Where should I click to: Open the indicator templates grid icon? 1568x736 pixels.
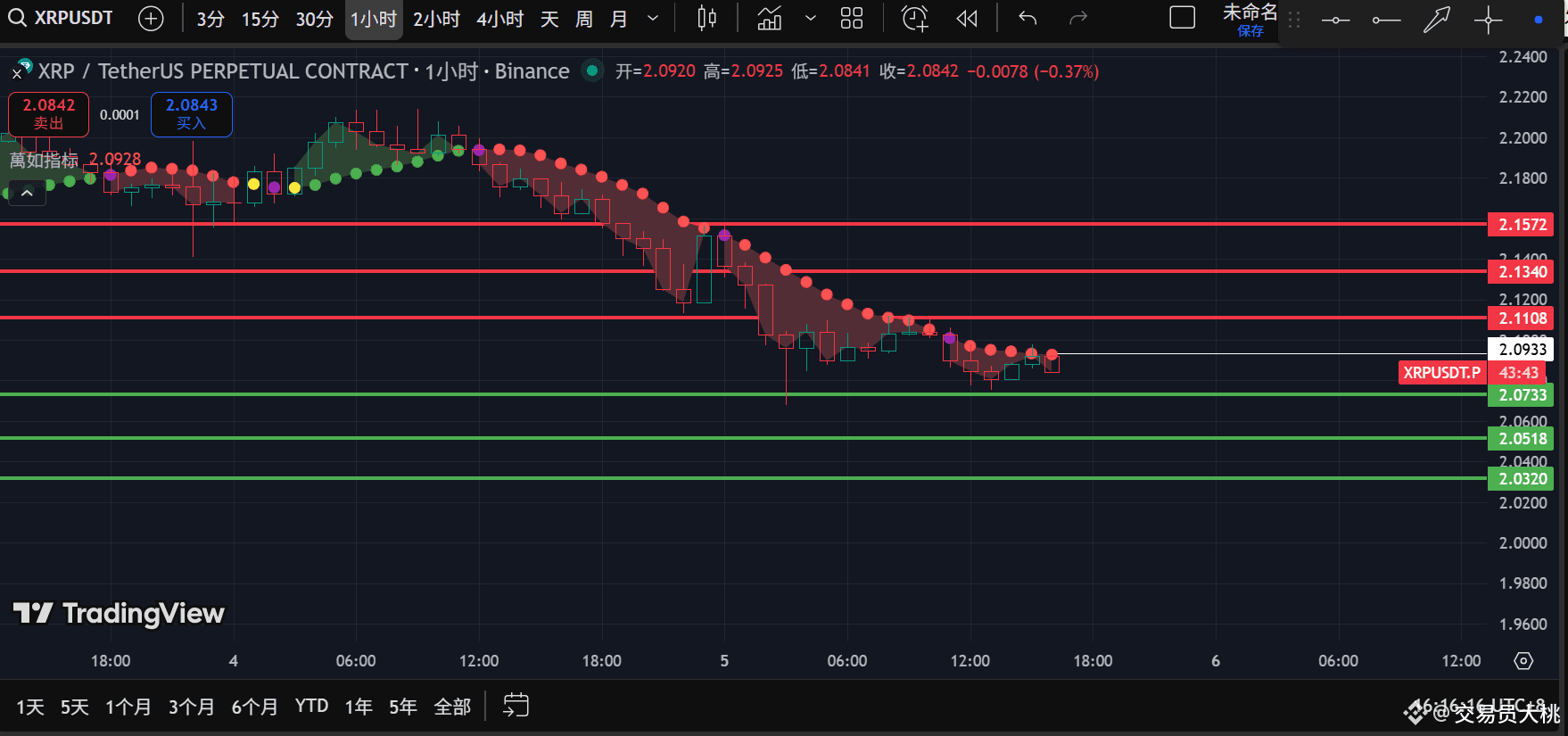coord(852,18)
